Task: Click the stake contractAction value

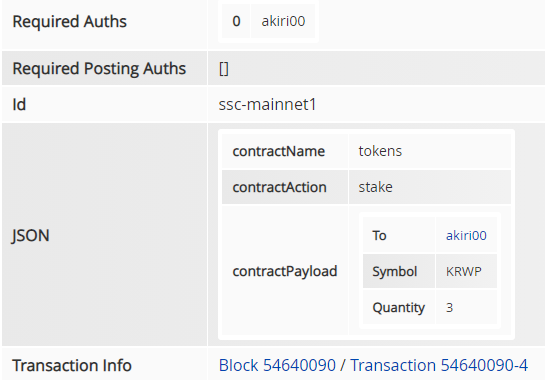Action: pos(375,187)
